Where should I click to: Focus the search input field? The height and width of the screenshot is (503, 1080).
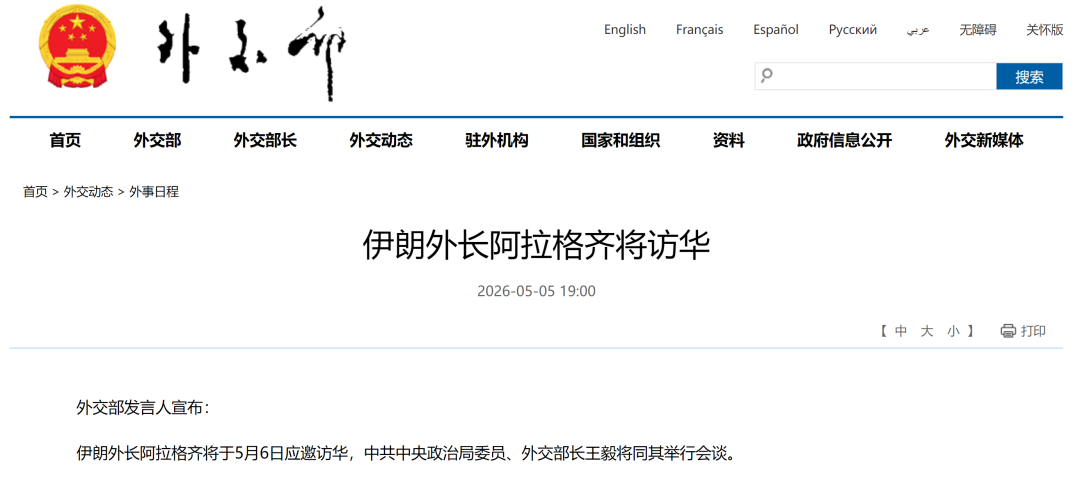click(x=875, y=76)
